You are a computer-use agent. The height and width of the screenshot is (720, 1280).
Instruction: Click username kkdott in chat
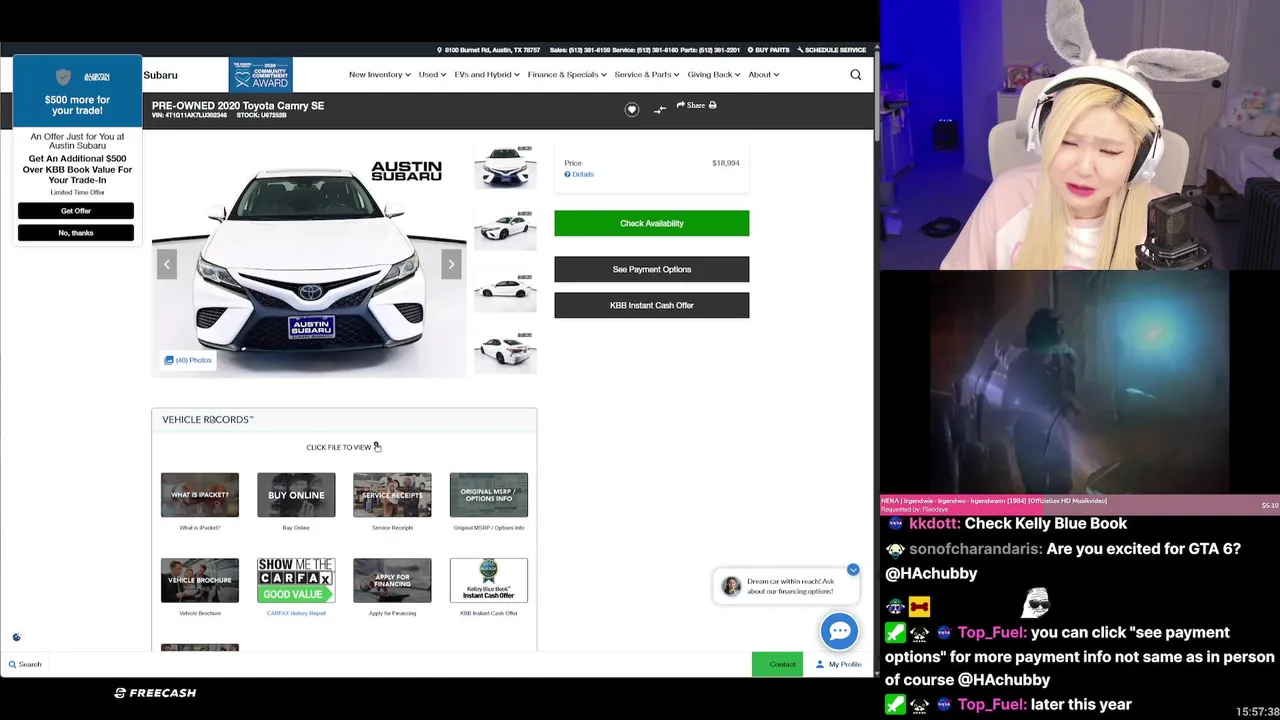click(935, 523)
